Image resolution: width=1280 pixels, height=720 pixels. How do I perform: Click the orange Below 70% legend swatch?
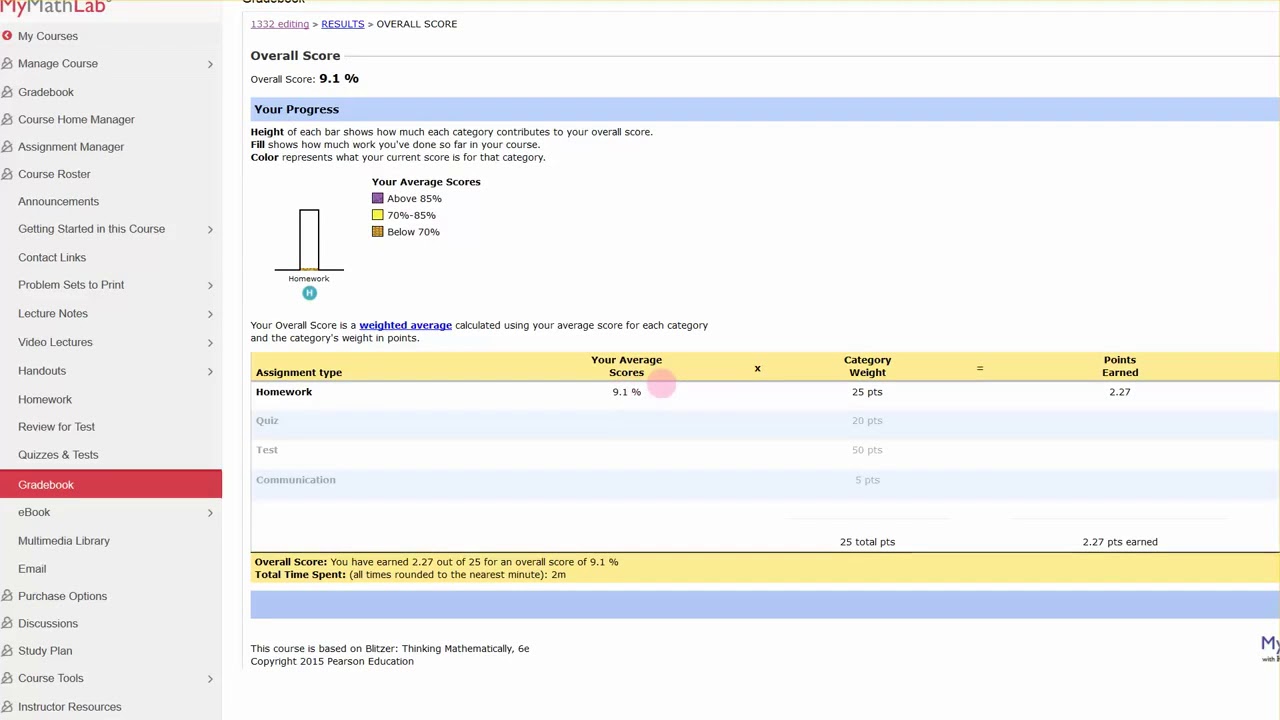pyautogui.click(x=377, y=232)
